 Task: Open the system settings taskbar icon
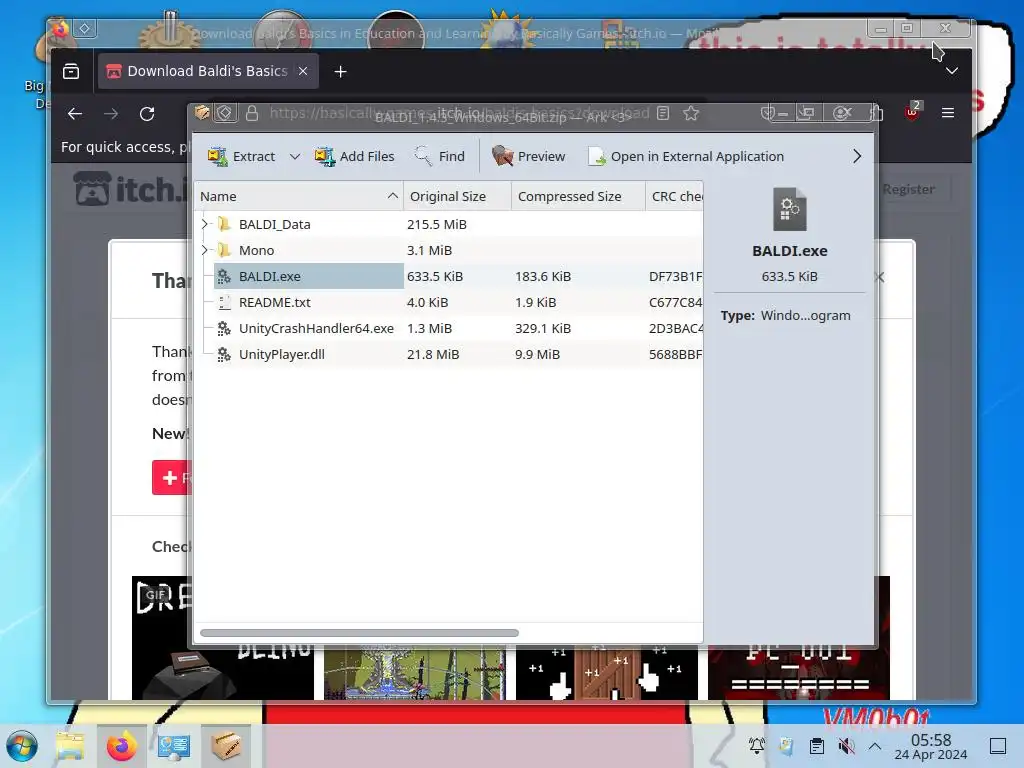click(x=174, y=746)
